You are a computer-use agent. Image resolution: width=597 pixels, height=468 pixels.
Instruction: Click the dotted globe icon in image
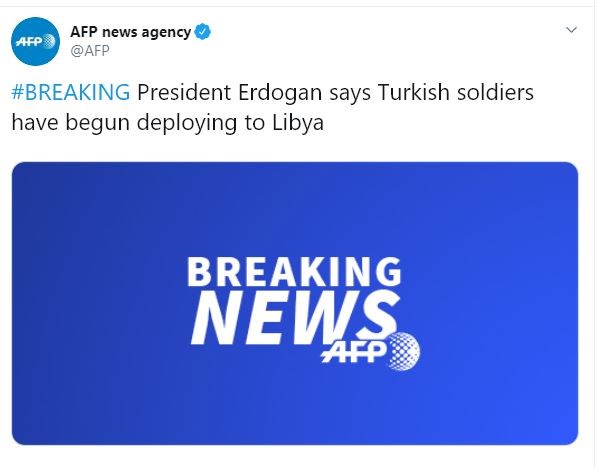point(404,351)
